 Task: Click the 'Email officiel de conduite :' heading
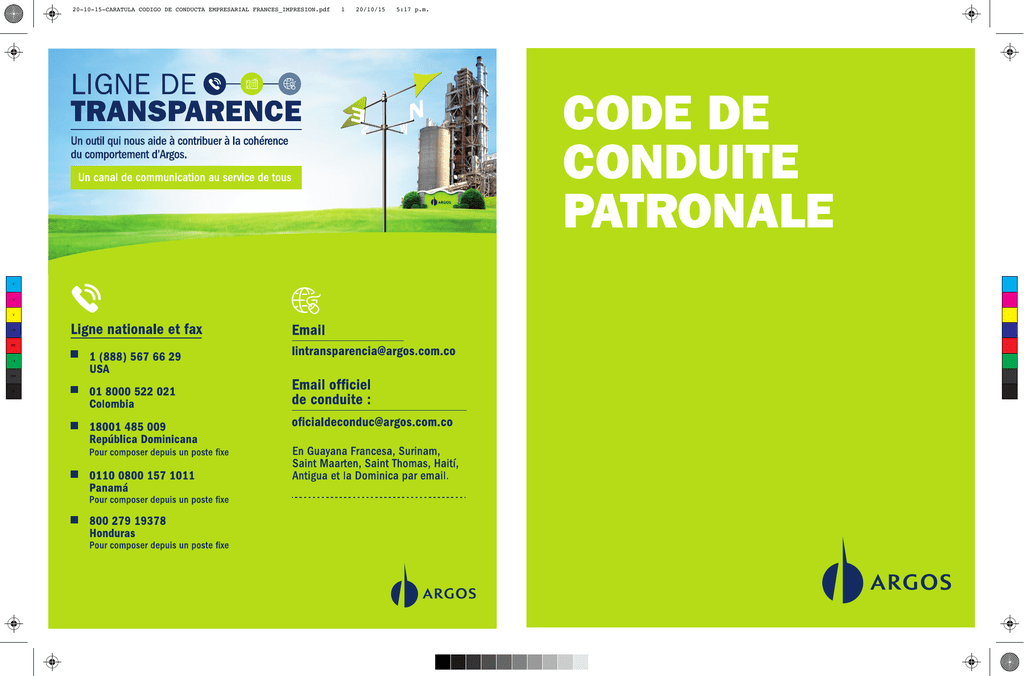[x=331, y=392]
